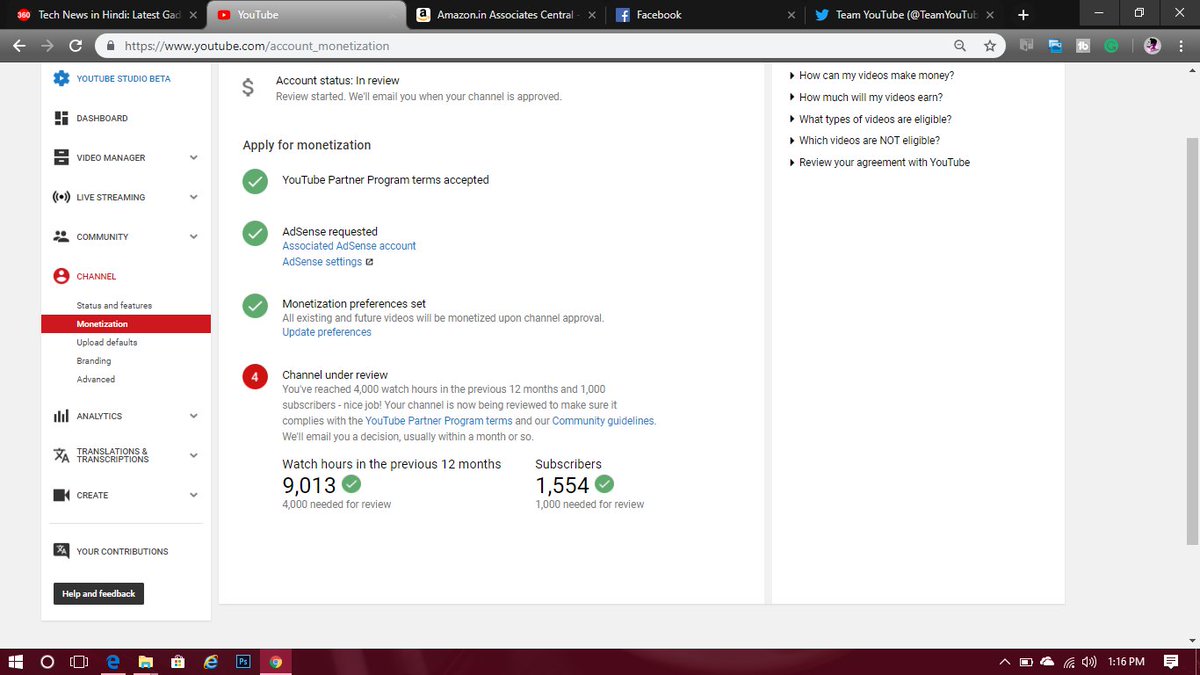Open the YouTube Partner Program terms link
The height and width of the screenshot is (675, 1200).
(x=439, y=421)
